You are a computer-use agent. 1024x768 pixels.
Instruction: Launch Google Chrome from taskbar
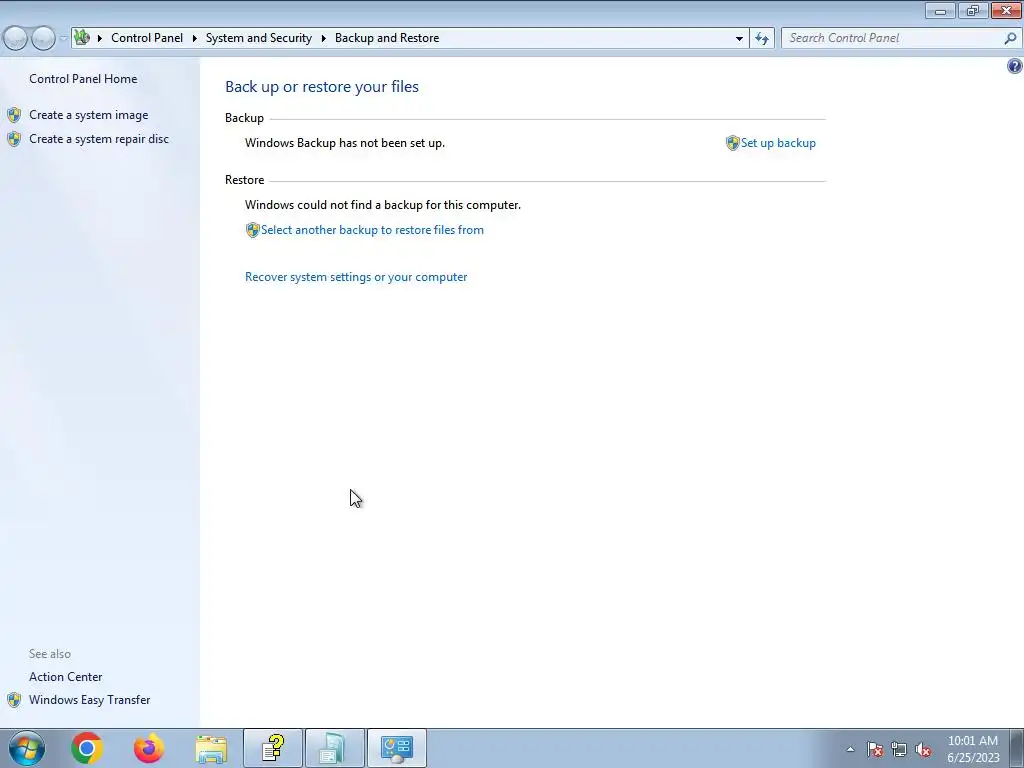(x=87, y=748)
